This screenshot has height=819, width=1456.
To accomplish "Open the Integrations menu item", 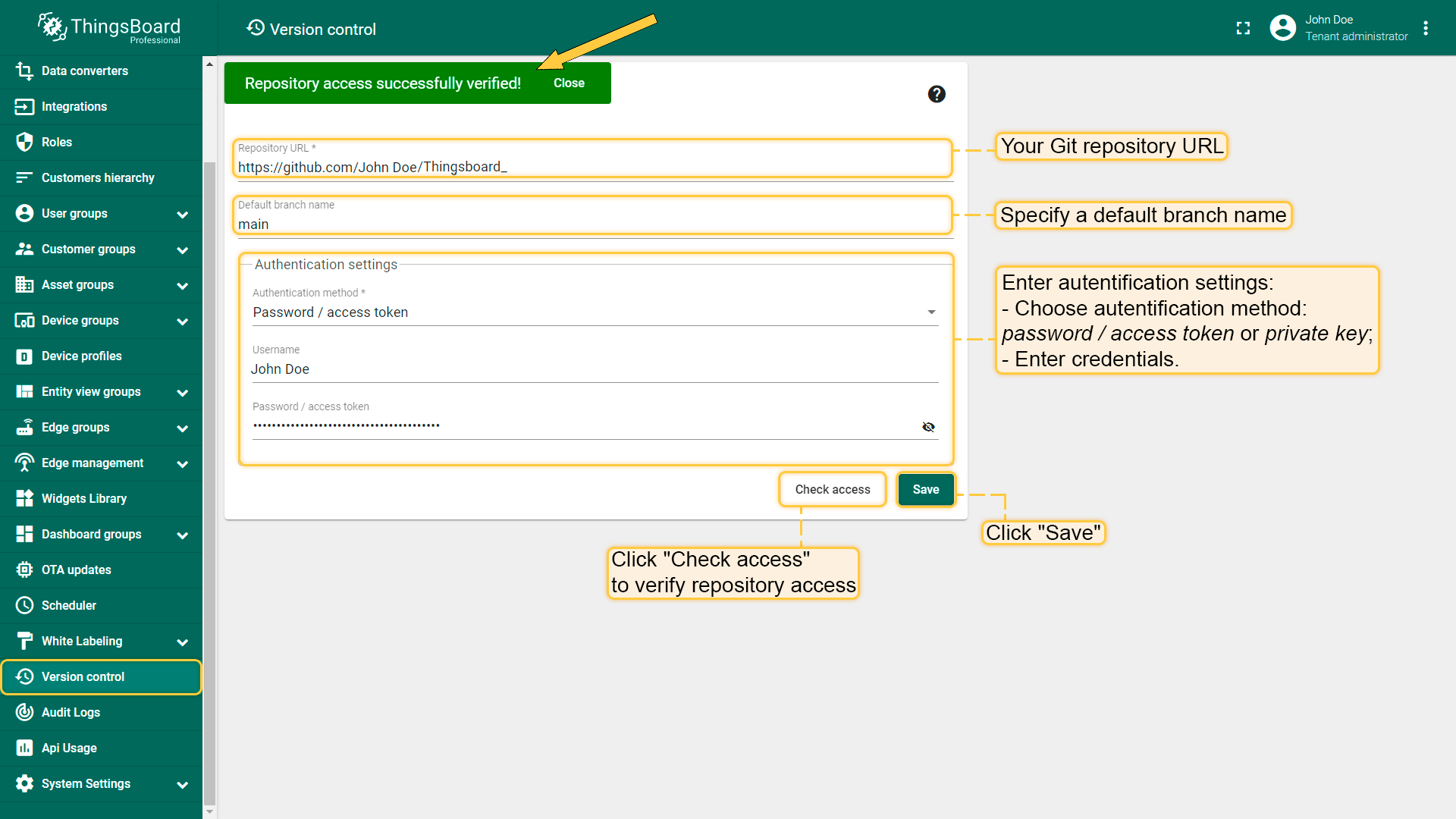I will [101, 106].
